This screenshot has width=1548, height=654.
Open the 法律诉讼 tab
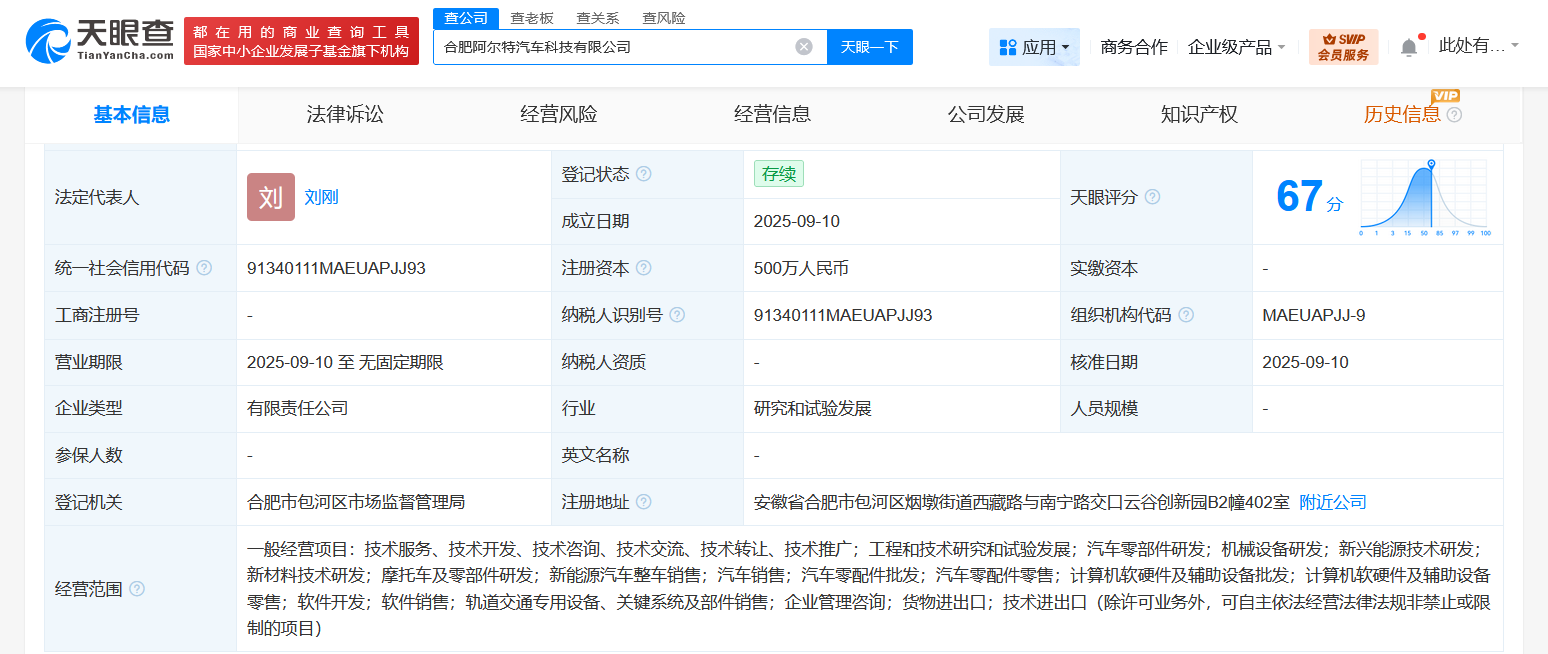pyautogui.click(x=344, y=114)
